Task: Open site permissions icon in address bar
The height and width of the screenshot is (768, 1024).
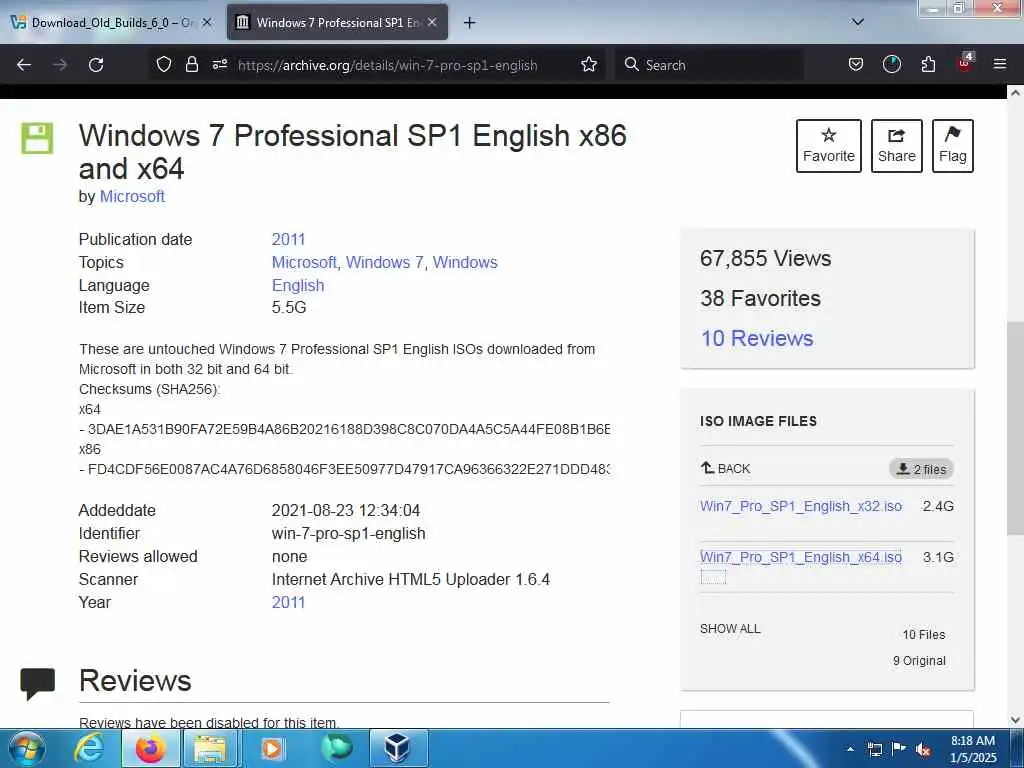Action: coord(220,65)
